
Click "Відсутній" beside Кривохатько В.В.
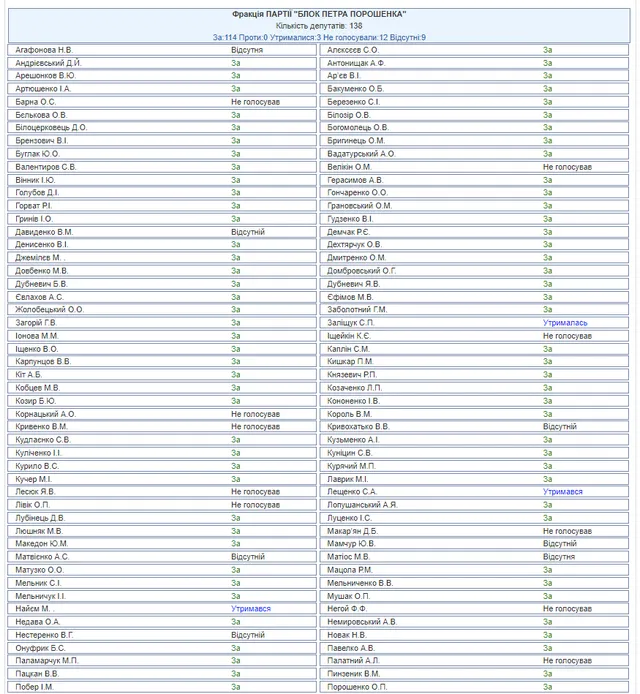click(x=560, y=427)
